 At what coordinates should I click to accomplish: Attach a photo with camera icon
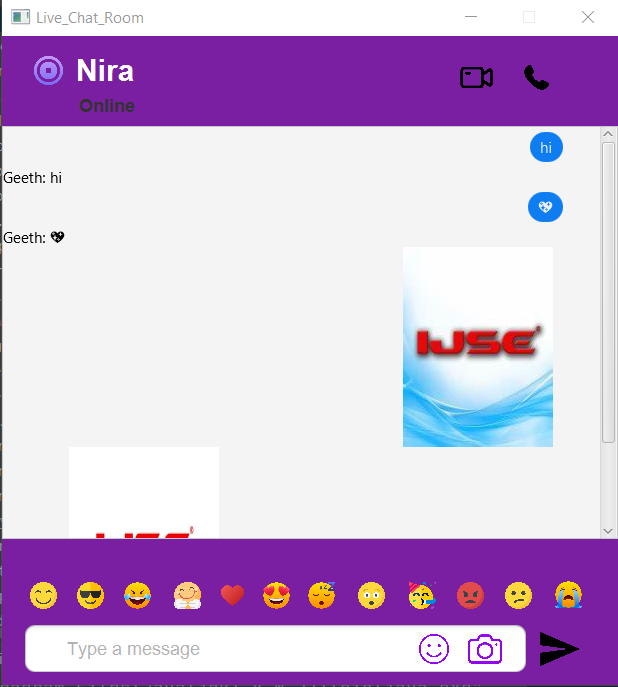coord(485,649)
